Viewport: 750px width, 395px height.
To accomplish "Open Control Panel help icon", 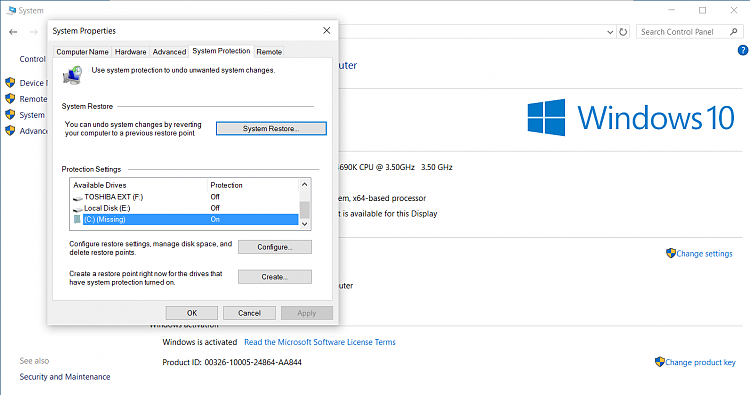I will click(x=743, y=50).
